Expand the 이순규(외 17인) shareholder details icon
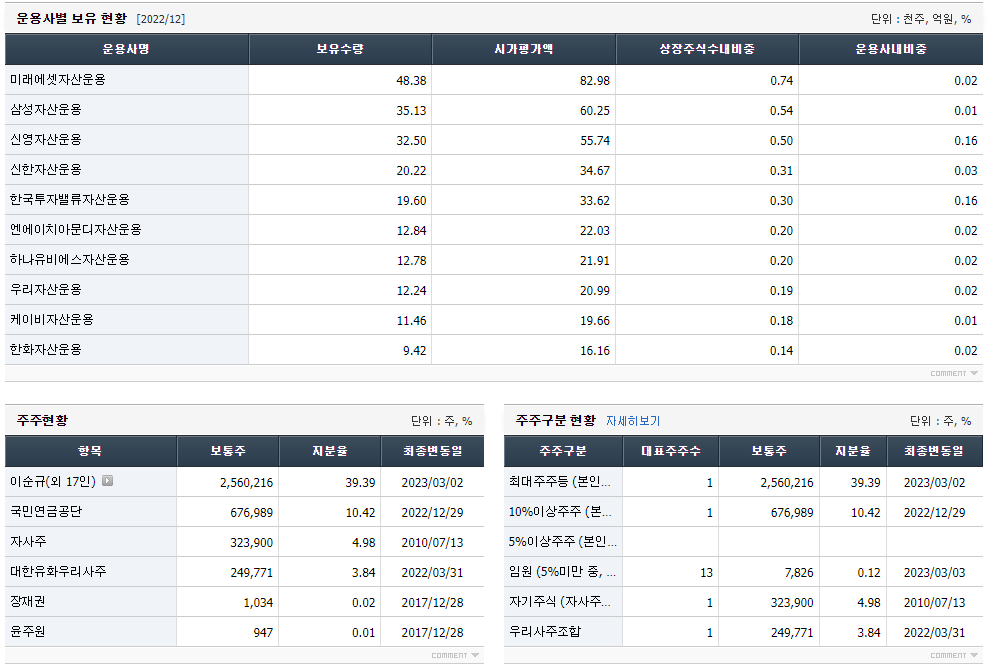Viewport: 988px width, 671px height. 108,481
